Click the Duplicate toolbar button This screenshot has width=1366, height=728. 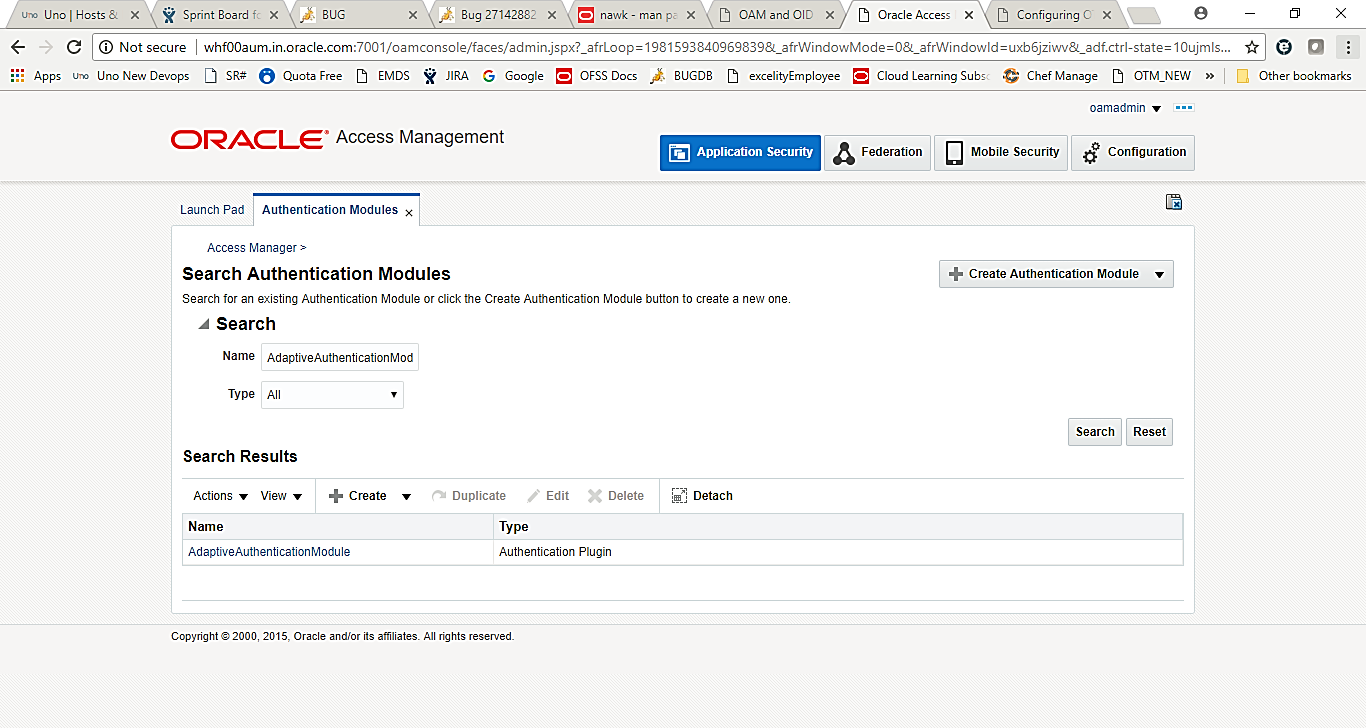click(x=469, y=496)
